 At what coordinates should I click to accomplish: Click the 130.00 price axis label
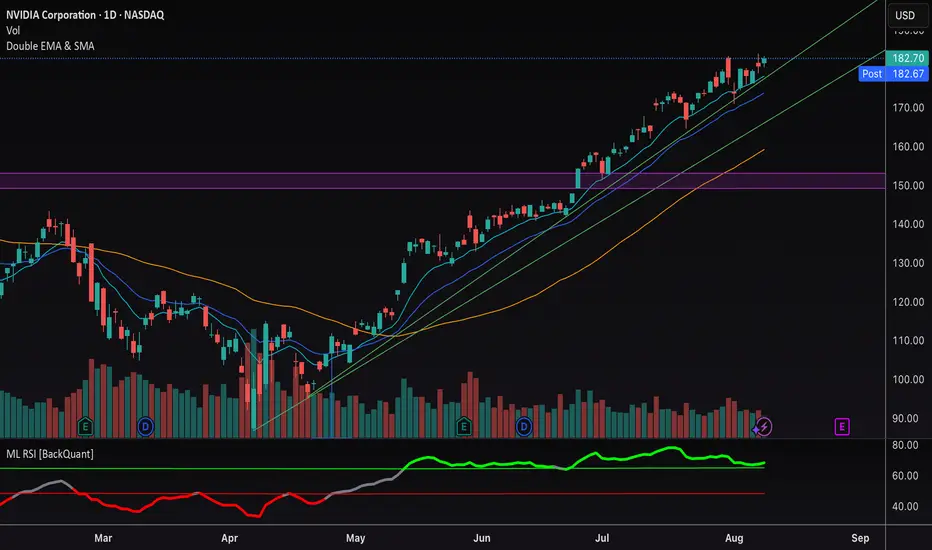click(x=908, y=263)
